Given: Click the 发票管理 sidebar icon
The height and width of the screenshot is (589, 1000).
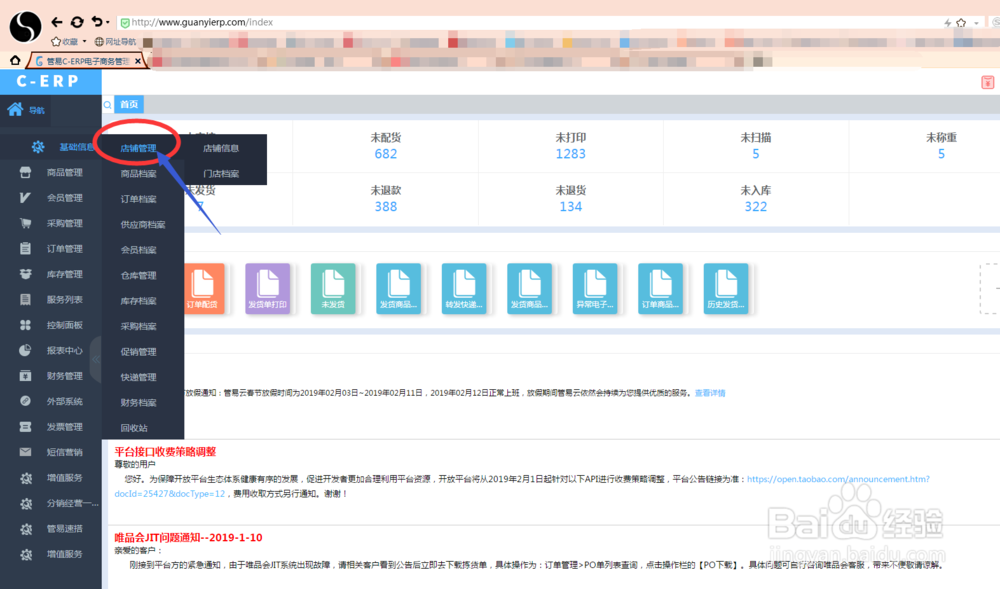Looking at the screenshot, I should (x=26, y=426).
